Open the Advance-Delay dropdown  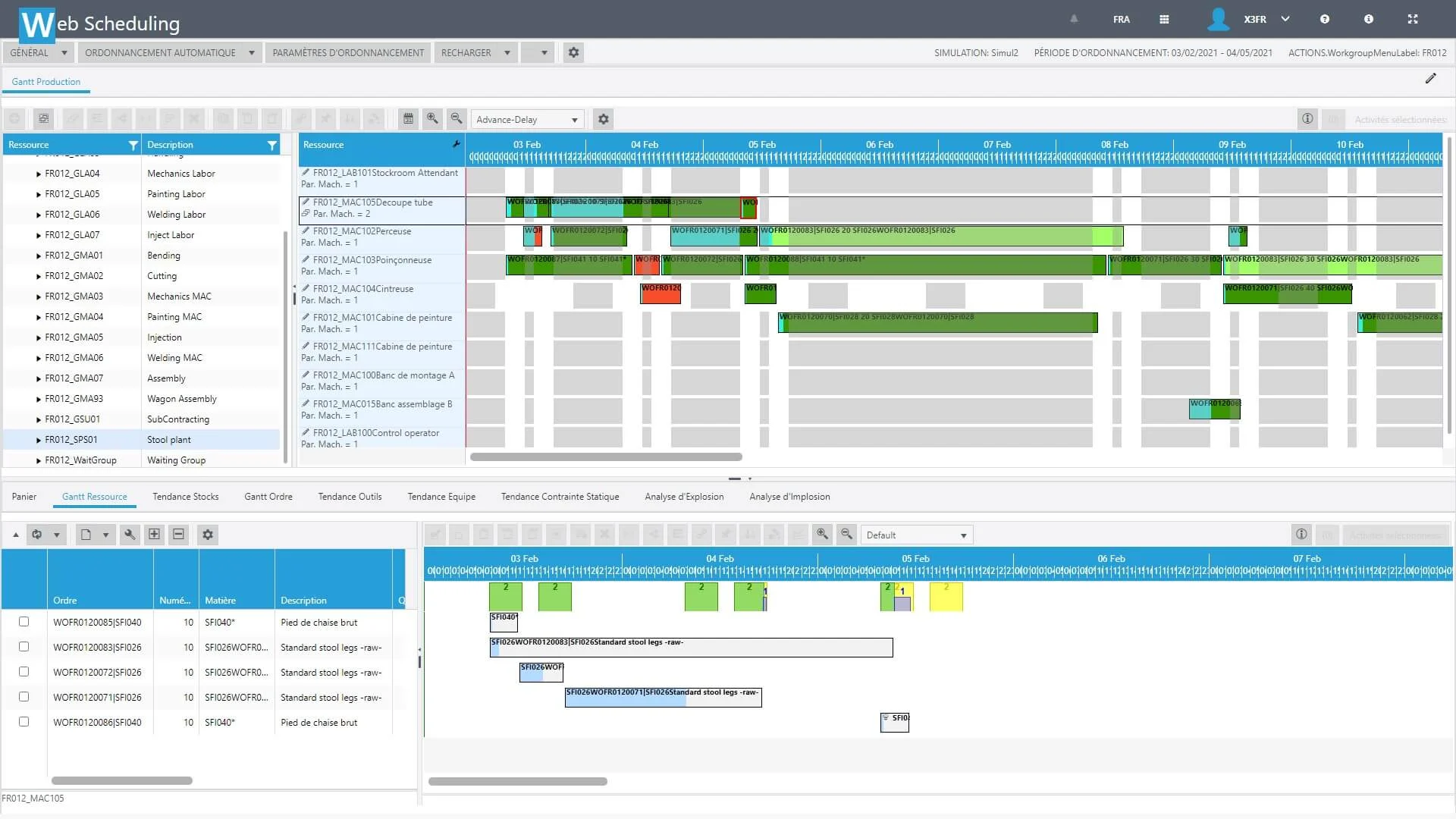click(x=527, y=119)
